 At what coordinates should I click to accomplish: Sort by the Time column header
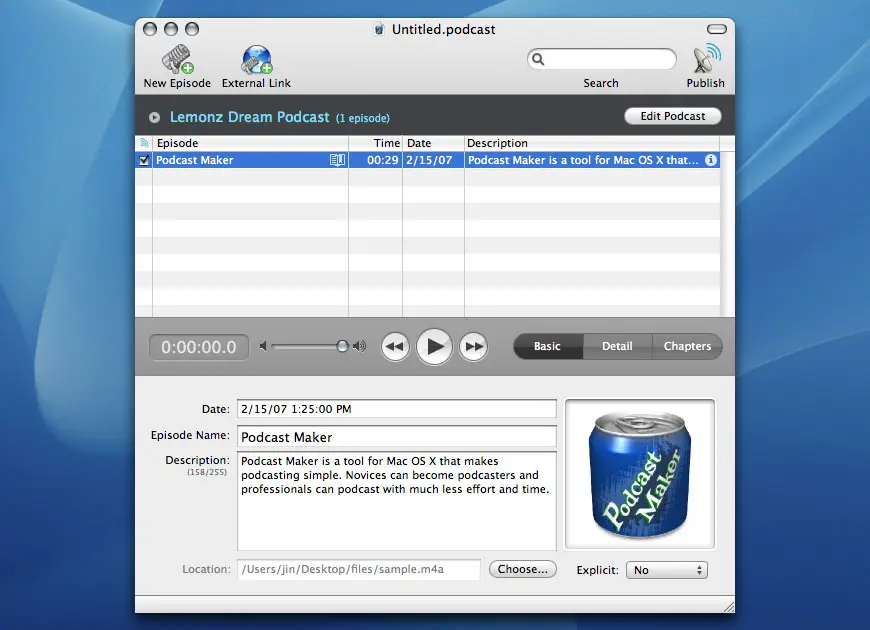376,143
